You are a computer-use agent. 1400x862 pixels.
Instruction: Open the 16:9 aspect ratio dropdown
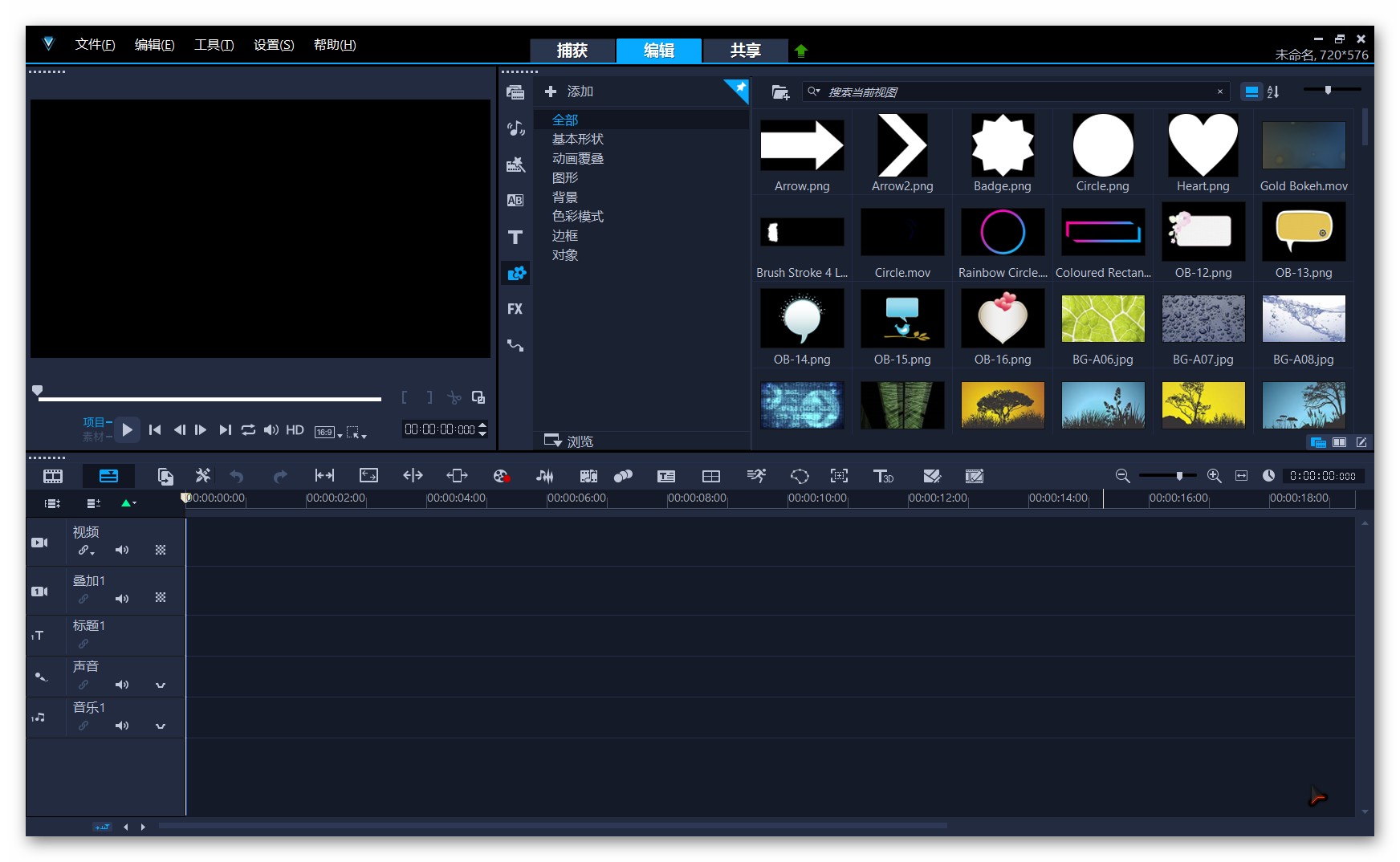[x=328, y=432]
